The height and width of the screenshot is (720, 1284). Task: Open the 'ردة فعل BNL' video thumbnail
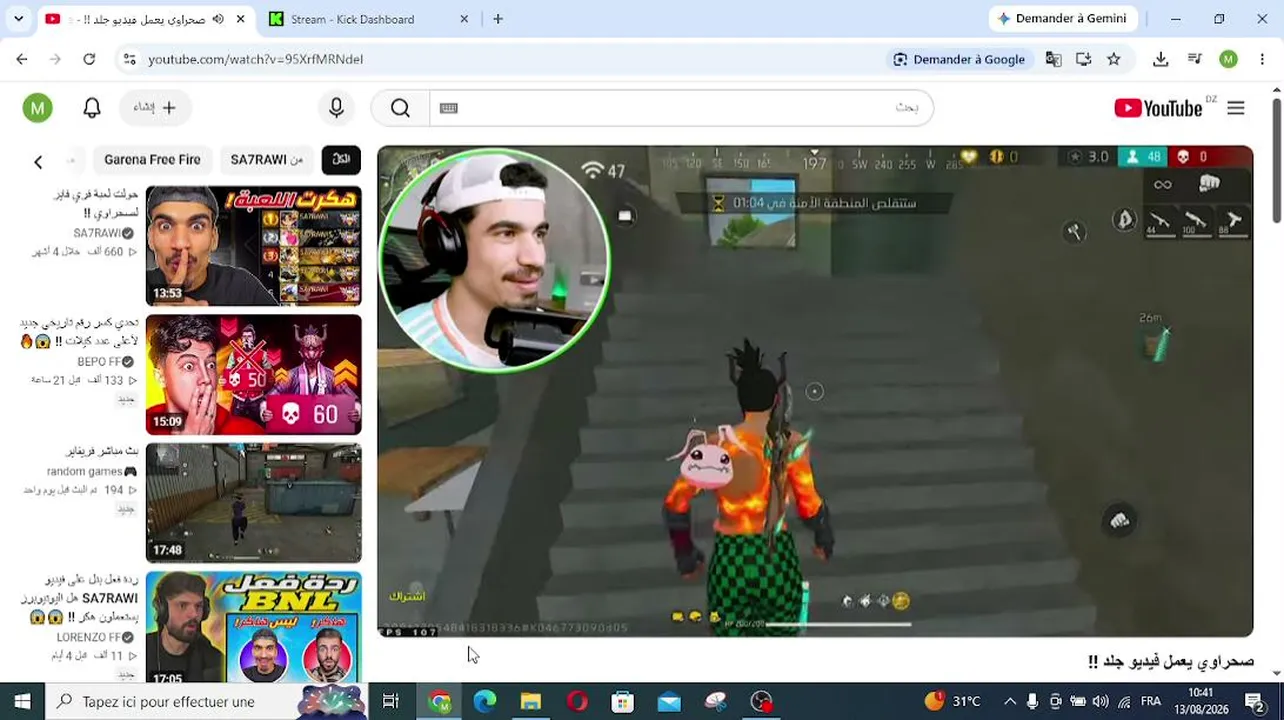click(254, 627)
